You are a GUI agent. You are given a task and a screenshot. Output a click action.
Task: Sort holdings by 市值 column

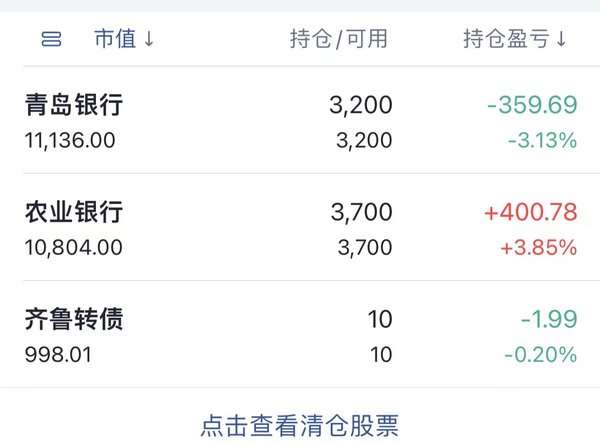(x=115, y=39)
